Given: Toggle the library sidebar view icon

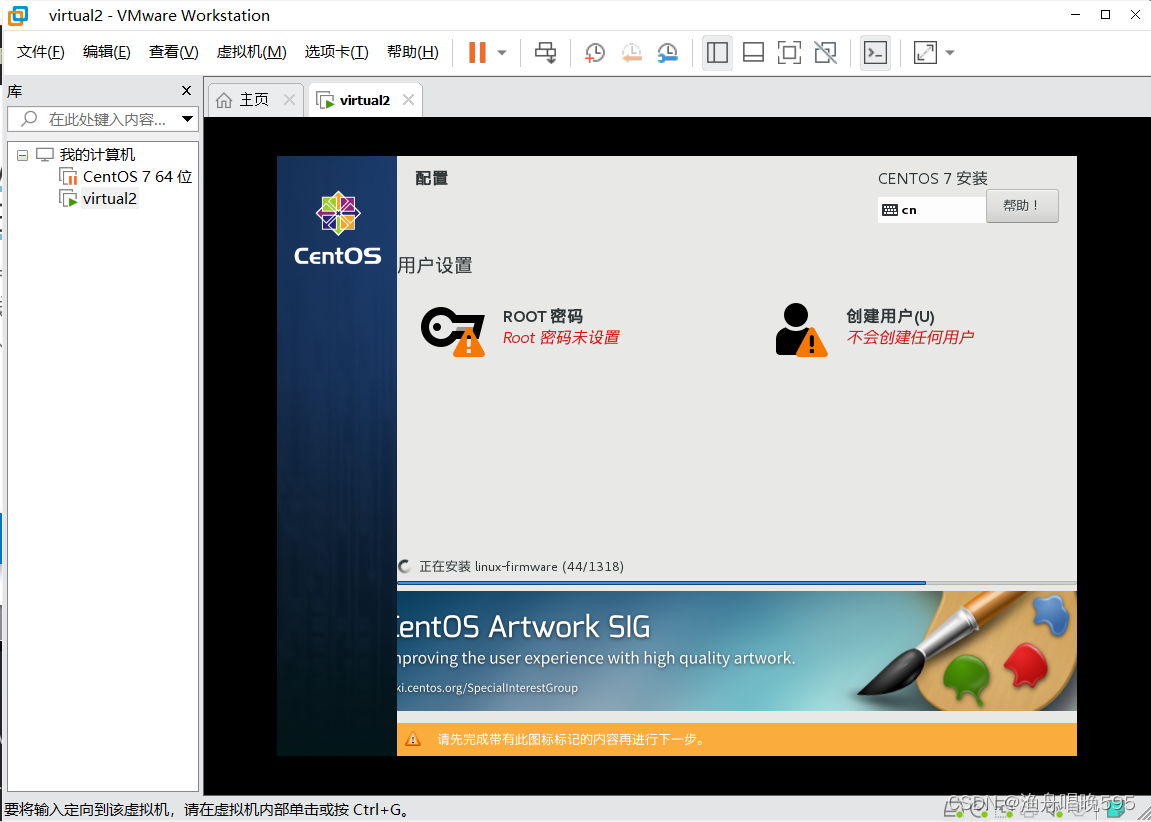Looking at the screenshot, I should point(717,53).
